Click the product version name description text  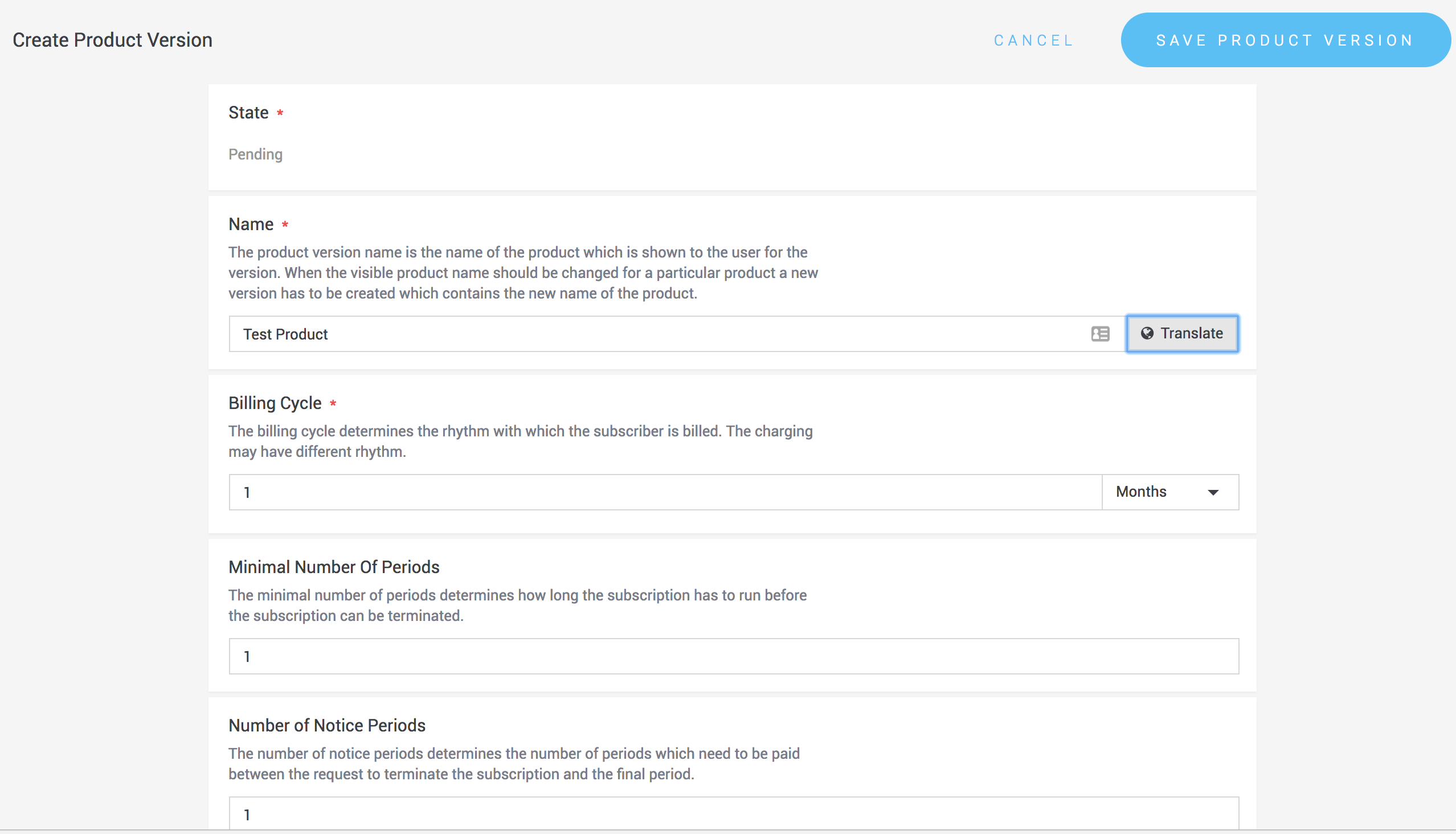[x=522, y=273]
